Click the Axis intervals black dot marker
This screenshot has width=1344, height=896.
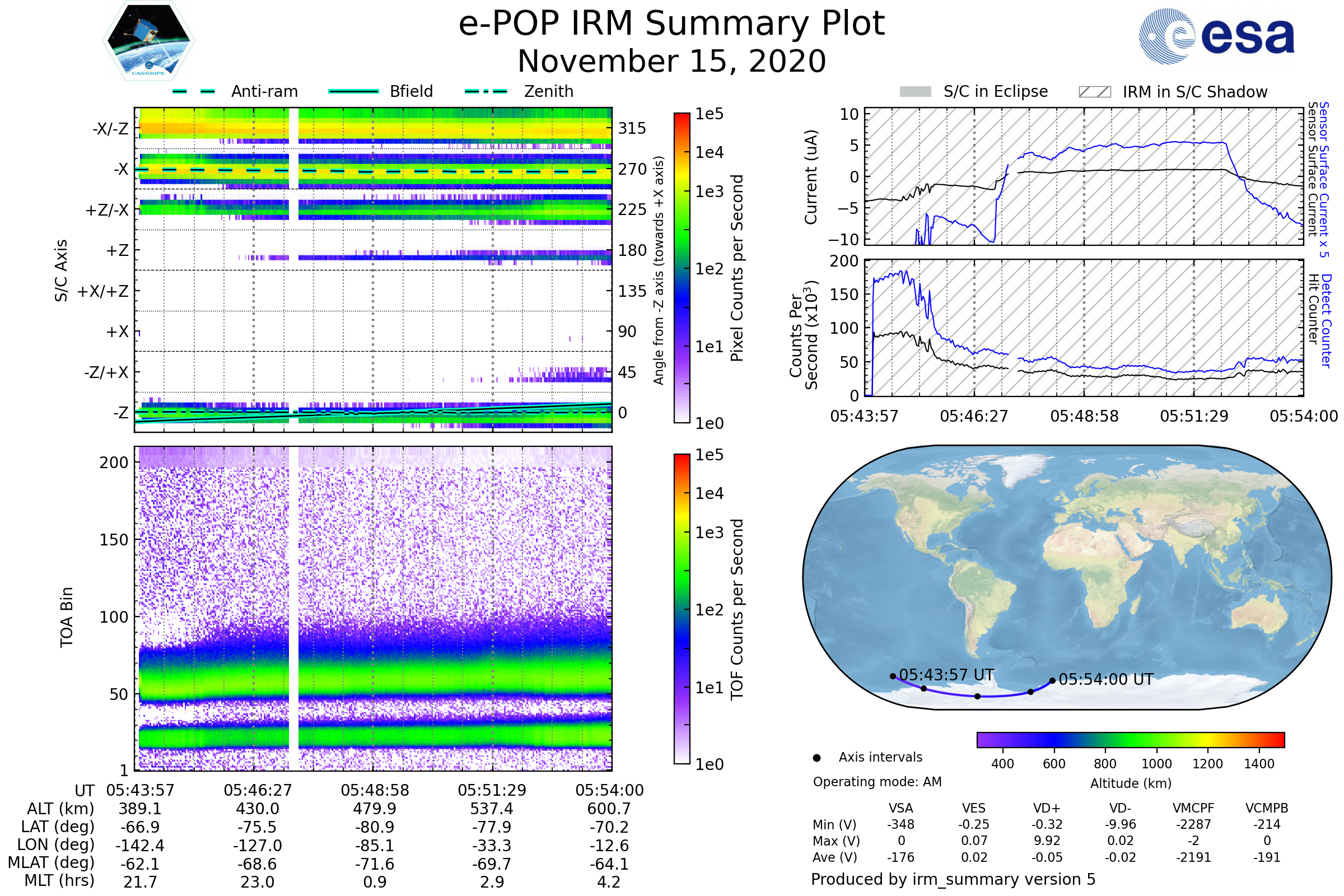pos(816,758)
